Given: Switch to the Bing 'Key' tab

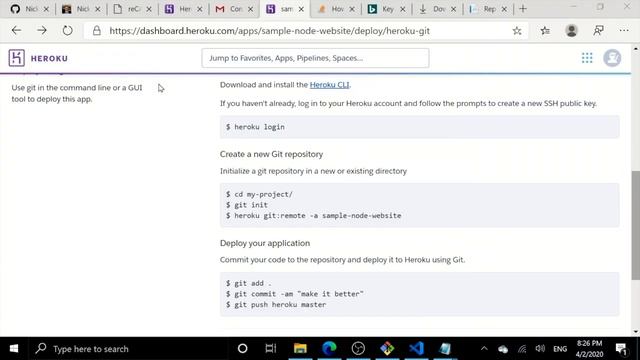Looking at the screenshot, I should pyautogui.click(x=386, y=9).
